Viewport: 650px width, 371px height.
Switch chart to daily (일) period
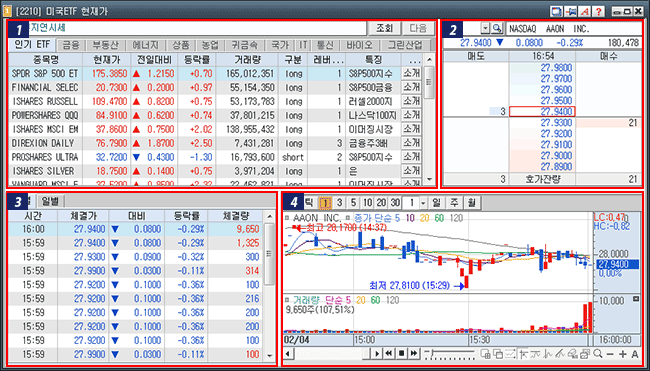click(x=436, y=203)
